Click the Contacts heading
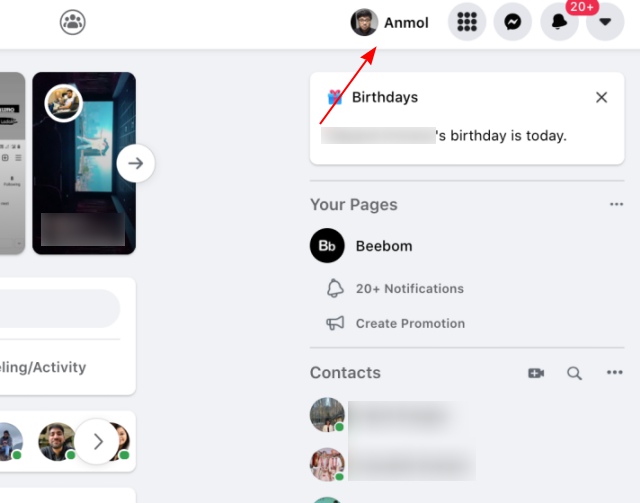This screenshot has height=503, width=640. coord(345,373)
